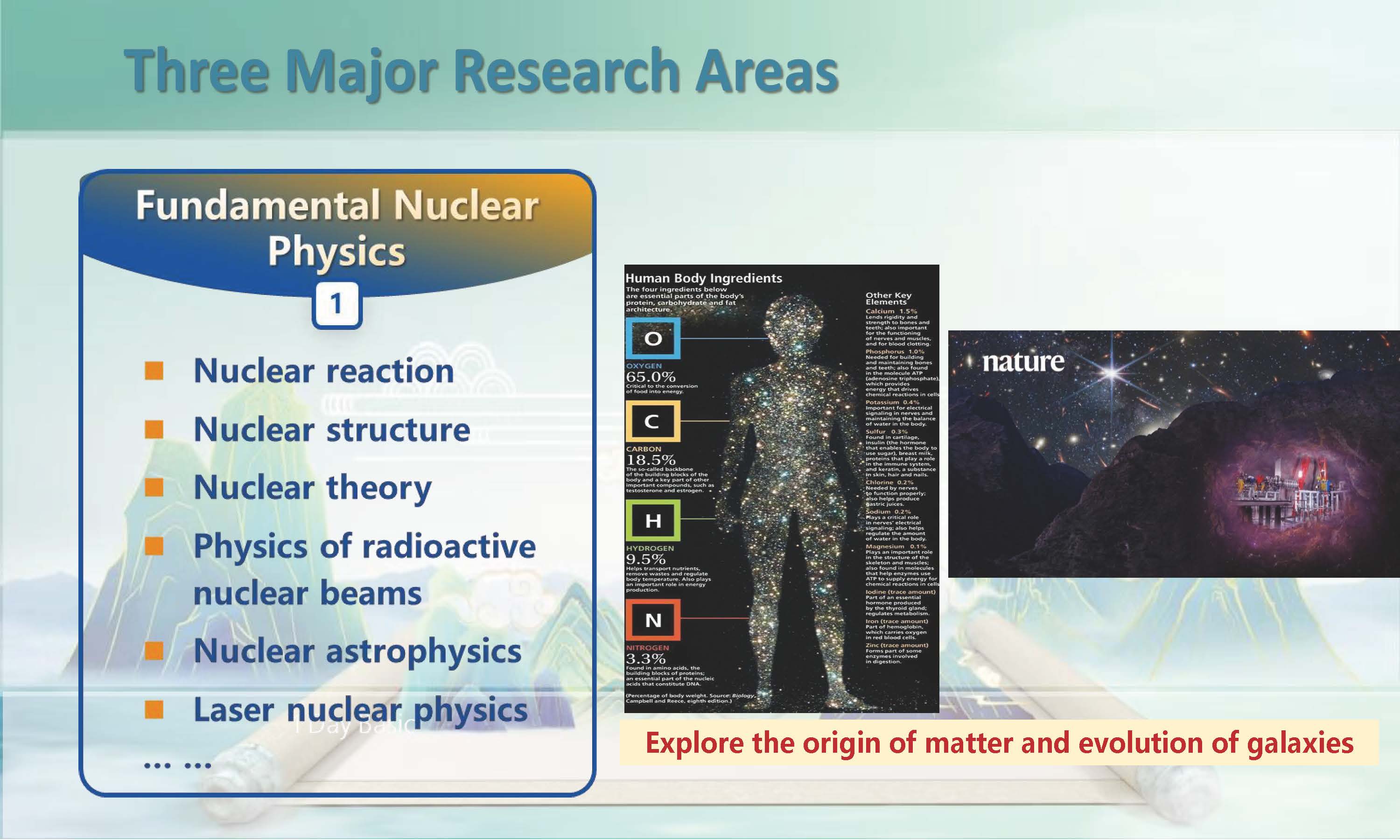
Task: Click the Hydrogen 9.5% value
Action: point(646,559)
